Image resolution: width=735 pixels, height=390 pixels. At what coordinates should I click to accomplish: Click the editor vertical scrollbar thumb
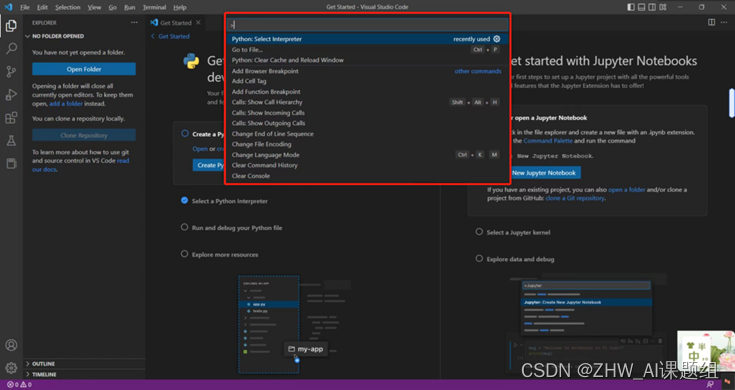click(x=731, y=103)
